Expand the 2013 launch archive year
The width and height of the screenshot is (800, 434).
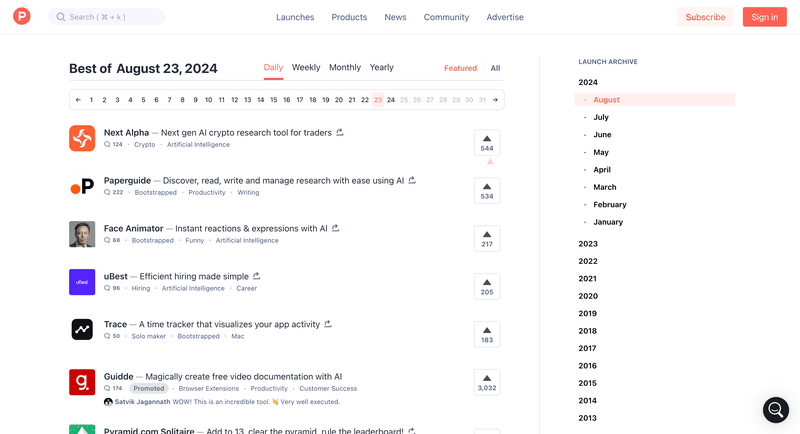pyautogui.click(x=587, y=418)
